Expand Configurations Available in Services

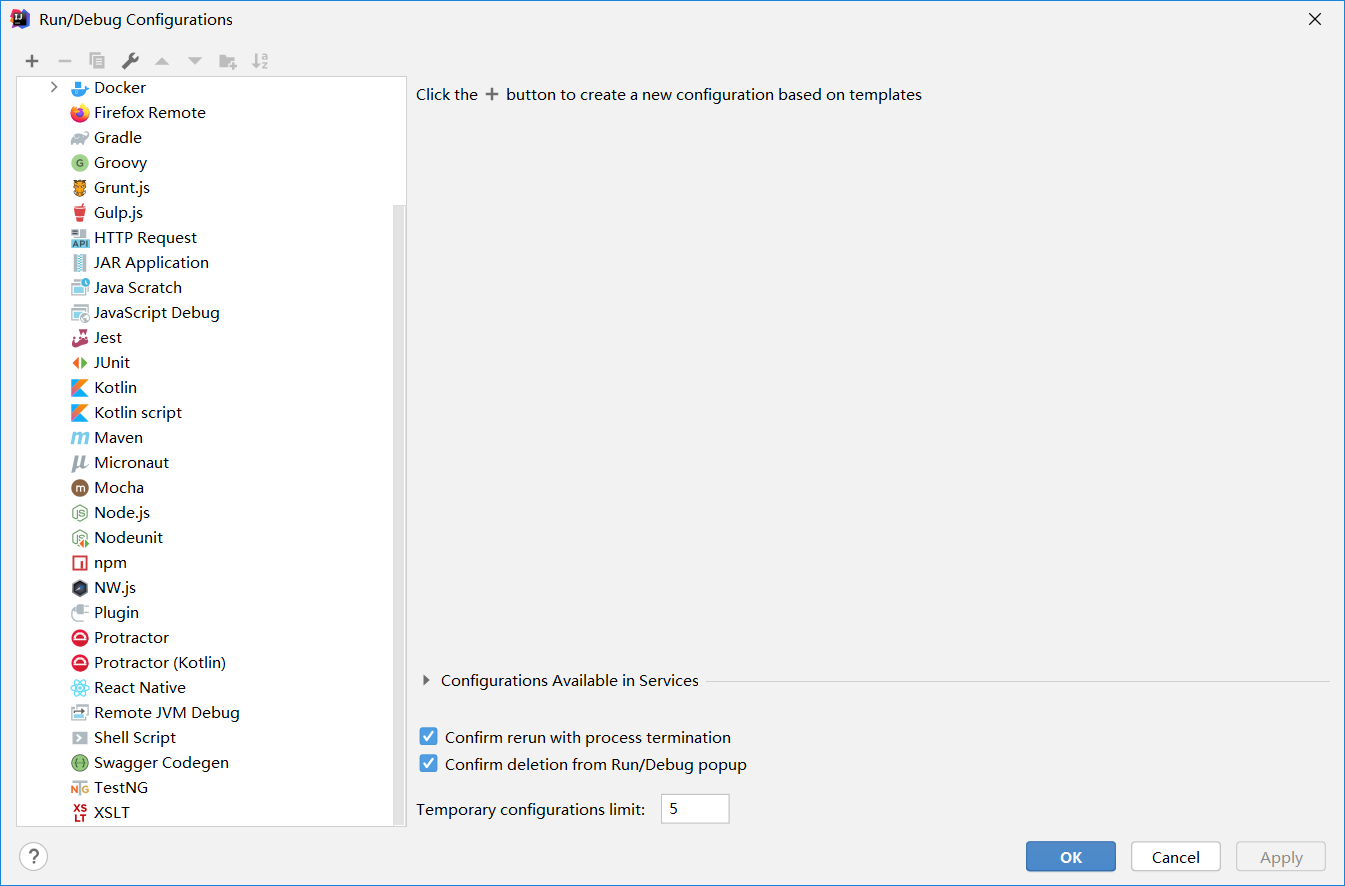[426, 681]
